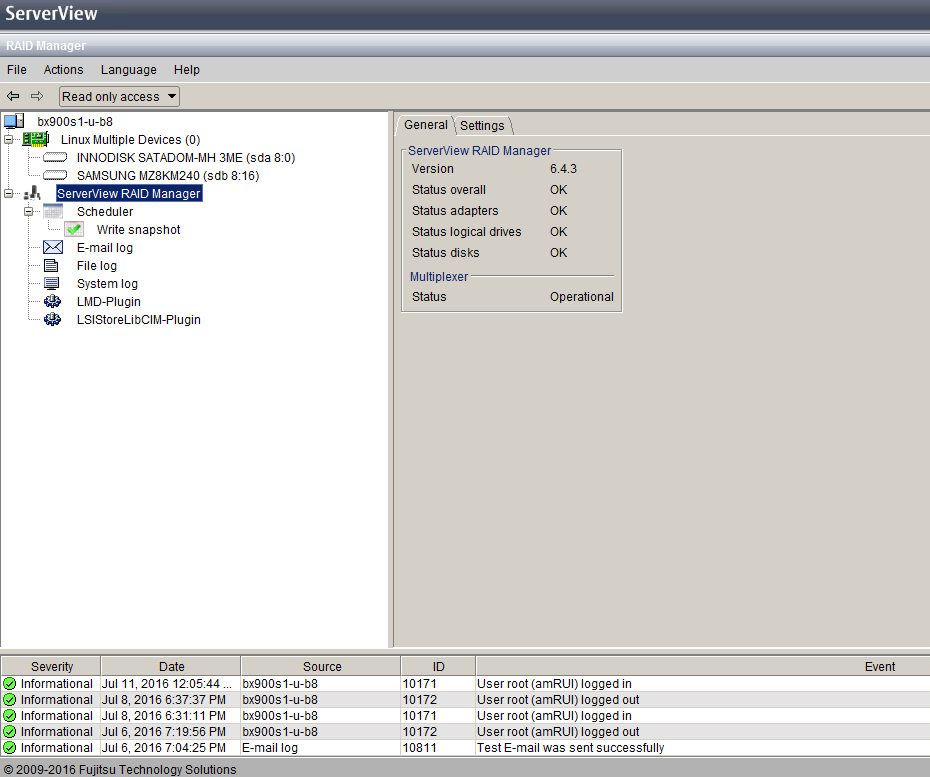Open the File menu
Image resolution: width=930 pixels, height=777 pixels.
click(x=17, y=69)
